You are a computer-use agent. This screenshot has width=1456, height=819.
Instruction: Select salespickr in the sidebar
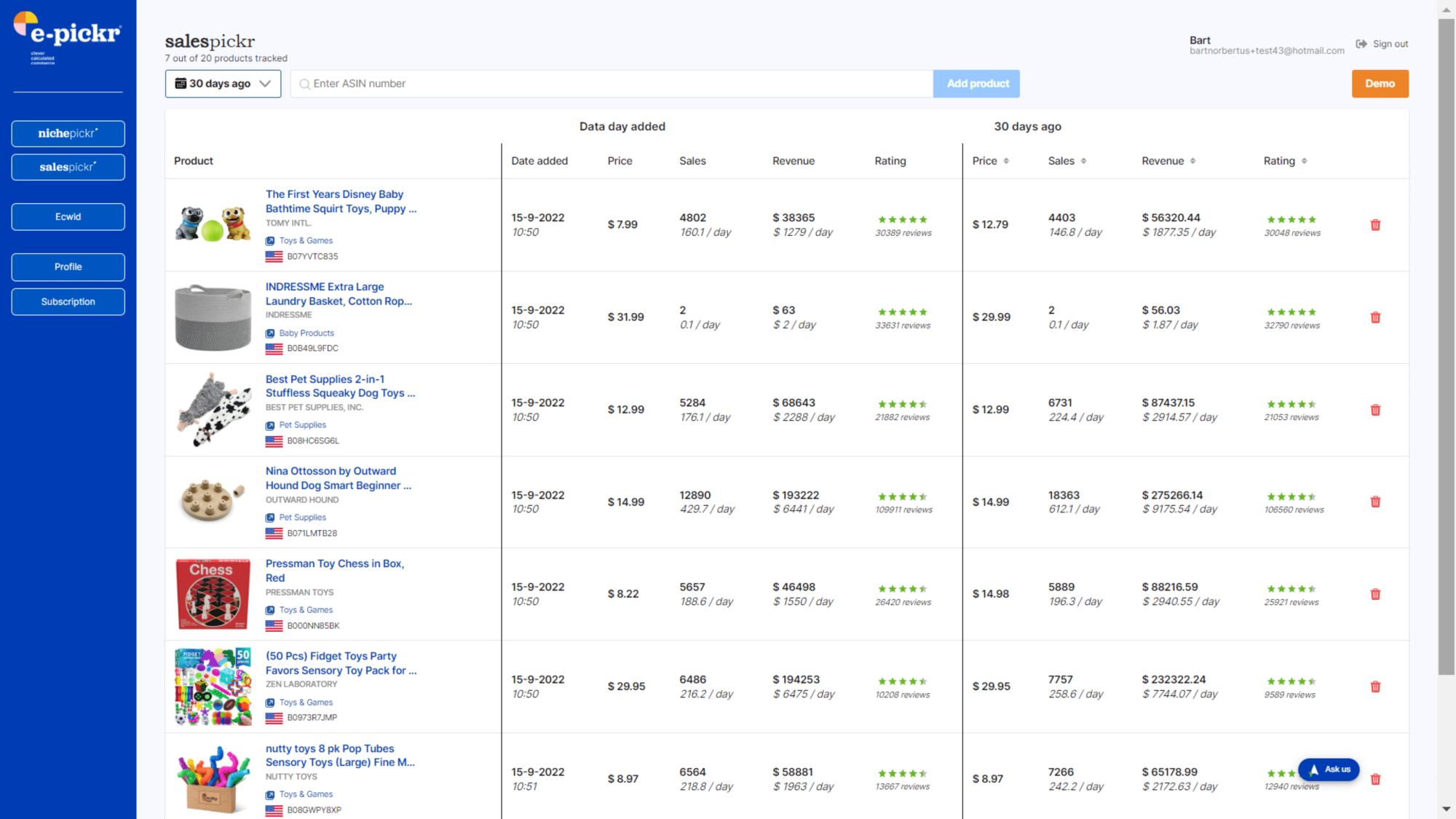[68, 167]
